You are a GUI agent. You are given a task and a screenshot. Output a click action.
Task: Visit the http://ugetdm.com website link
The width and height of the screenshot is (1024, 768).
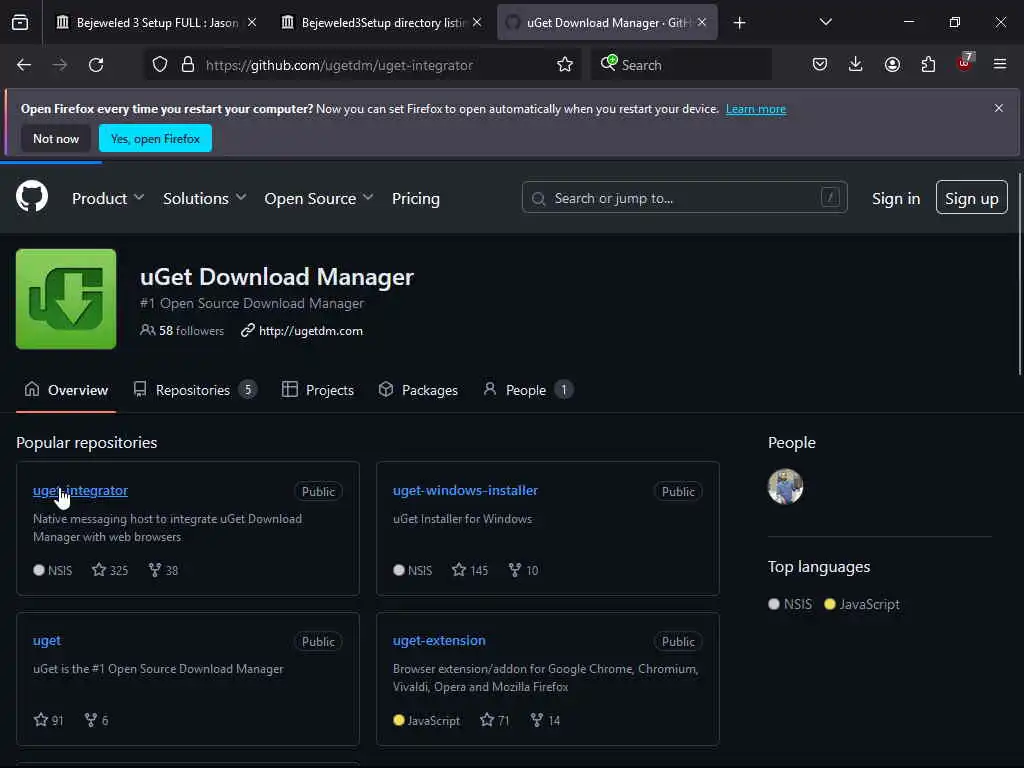[311, 331]
